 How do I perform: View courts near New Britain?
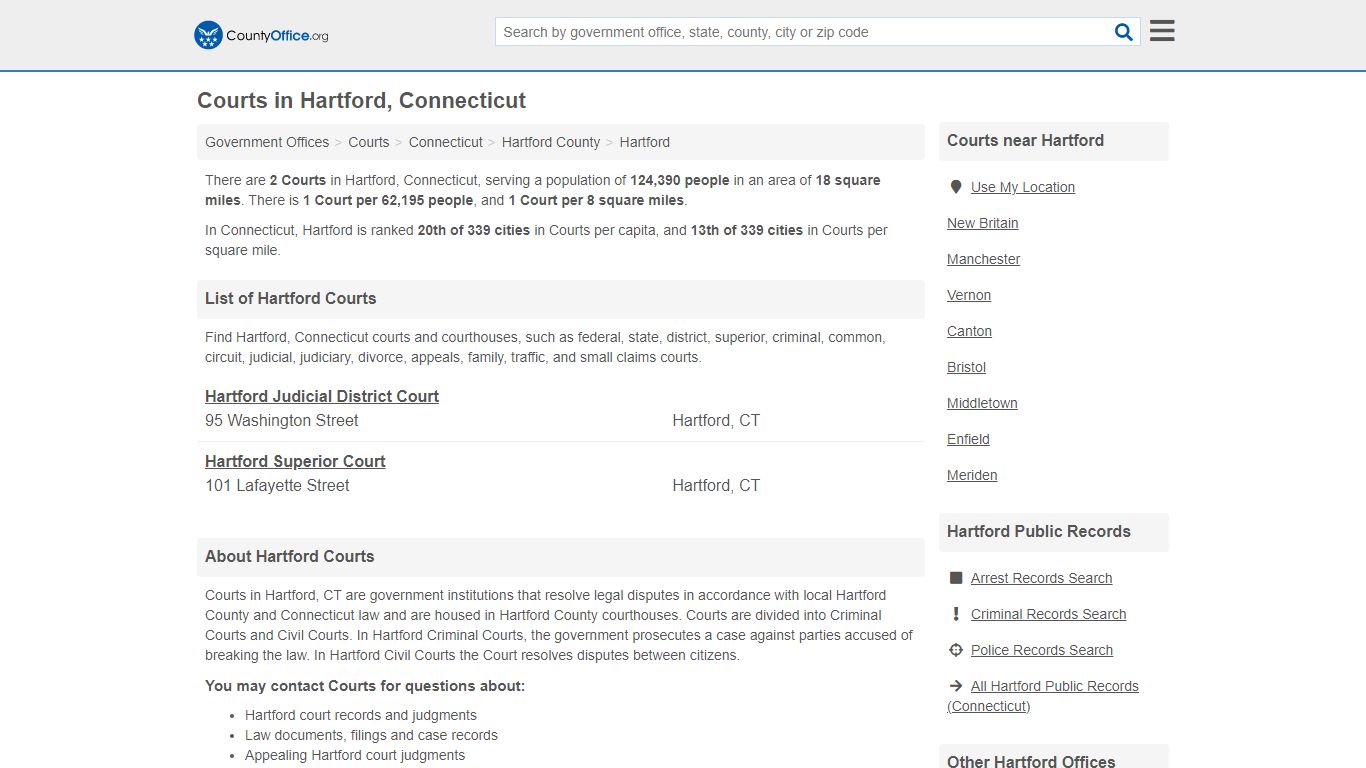[983, 223]
